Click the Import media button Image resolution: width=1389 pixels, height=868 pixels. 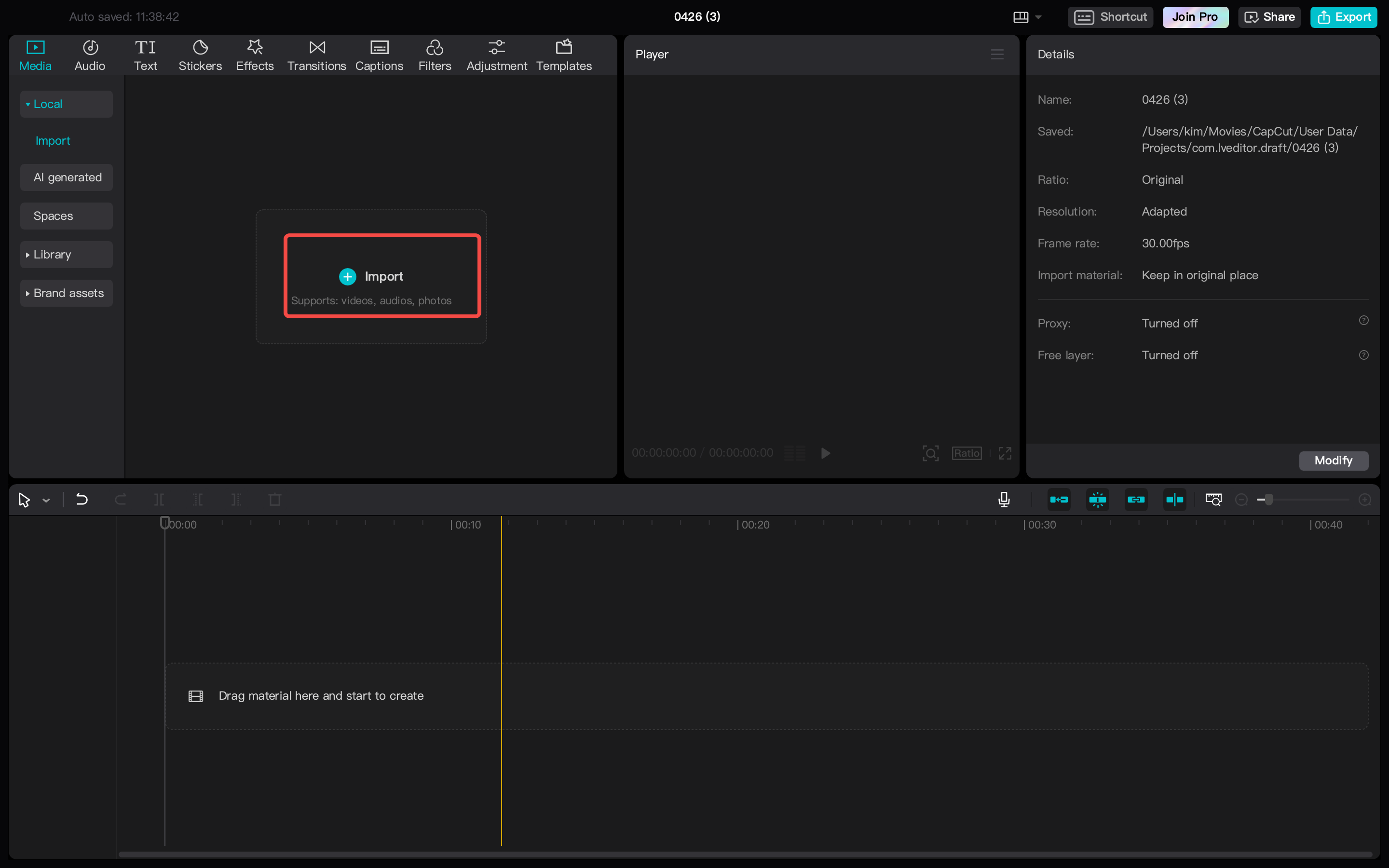point(383,276)
